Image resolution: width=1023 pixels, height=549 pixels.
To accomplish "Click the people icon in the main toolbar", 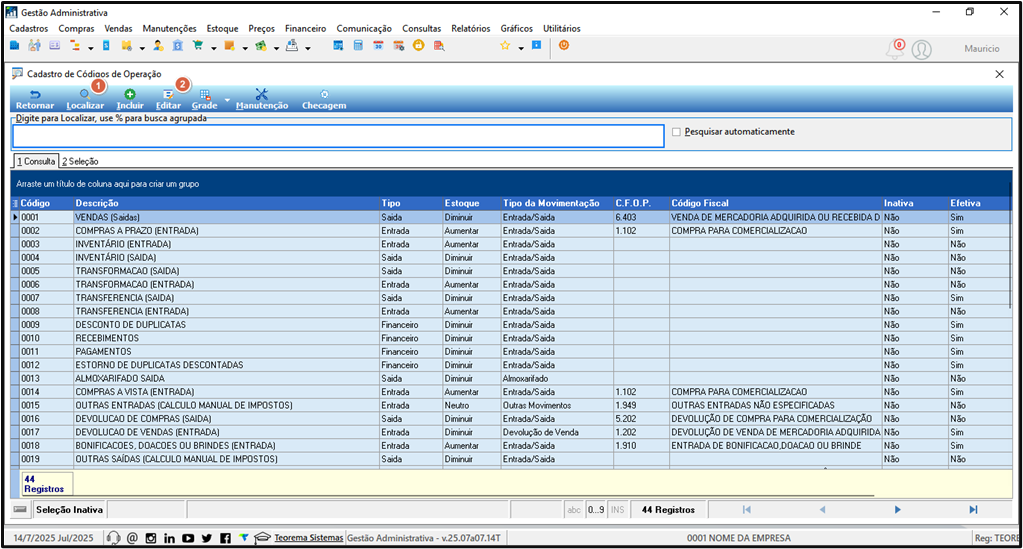I will point(35,46).
